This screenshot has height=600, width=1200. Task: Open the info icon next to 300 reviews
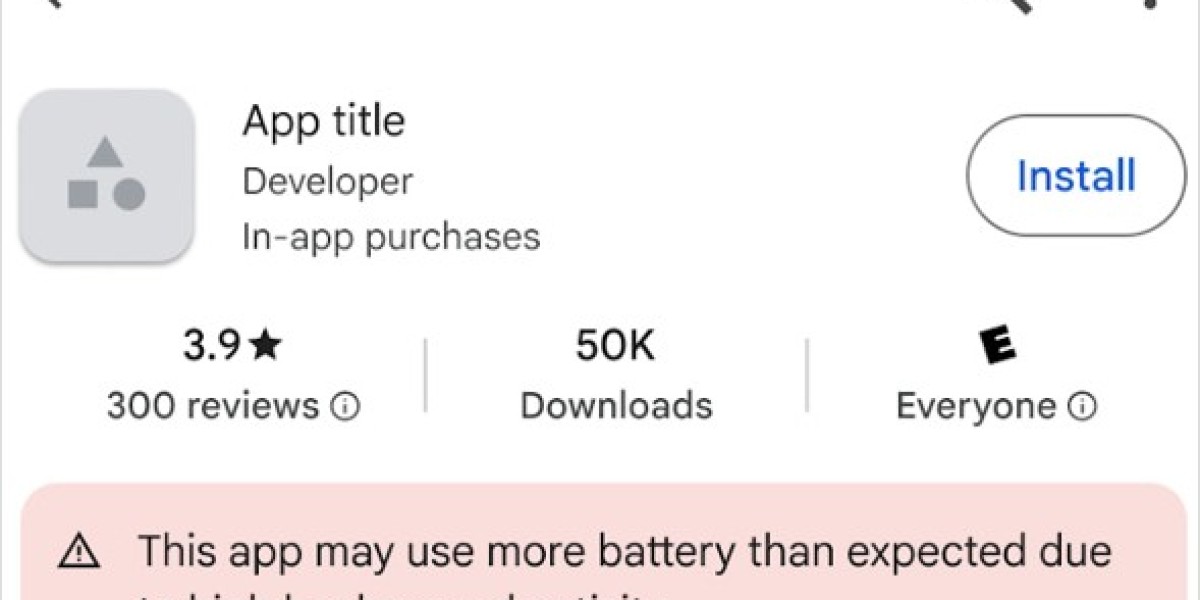click(345, 407)
